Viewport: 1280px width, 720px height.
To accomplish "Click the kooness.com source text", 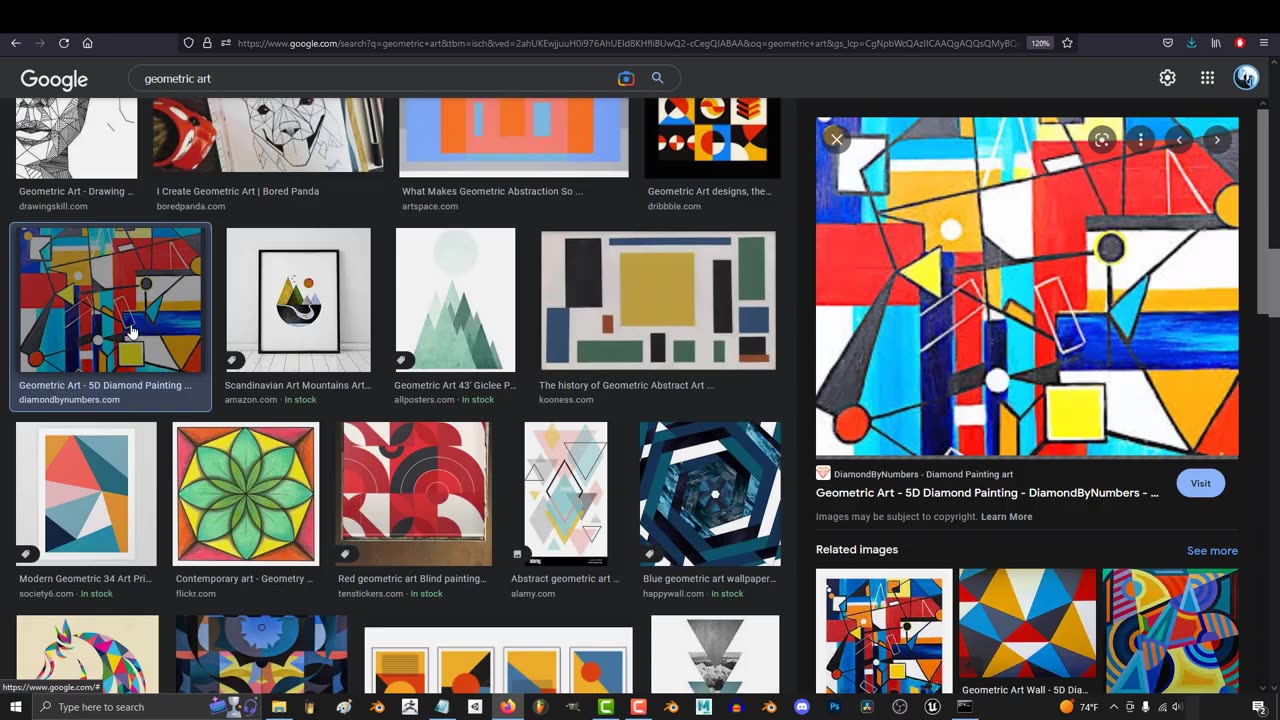I will click(566, 400).
